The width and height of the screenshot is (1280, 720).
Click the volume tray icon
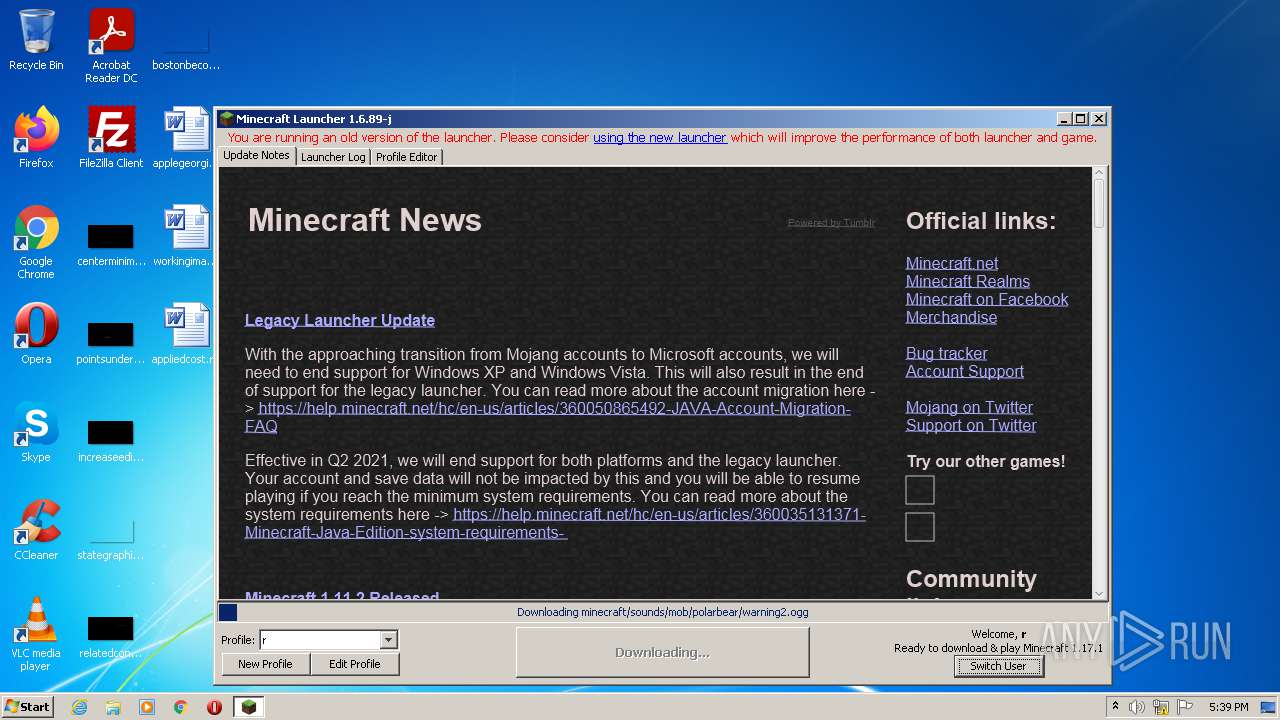click(x=1137, y=707)
